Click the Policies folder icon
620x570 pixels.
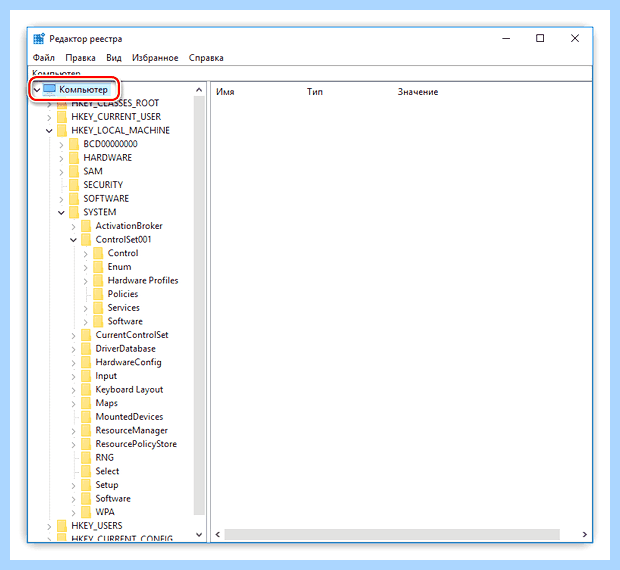pos(98,294)
